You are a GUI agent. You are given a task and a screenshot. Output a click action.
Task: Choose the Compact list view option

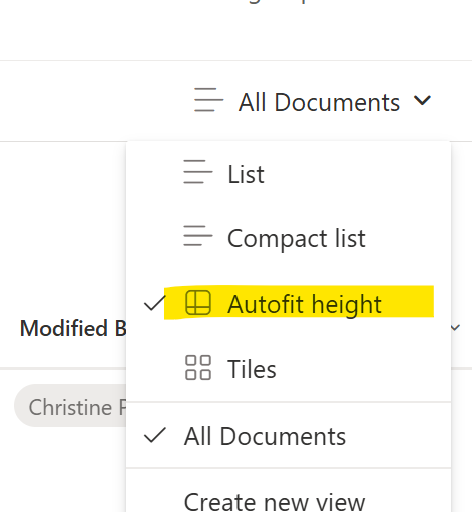click(289, 238)
